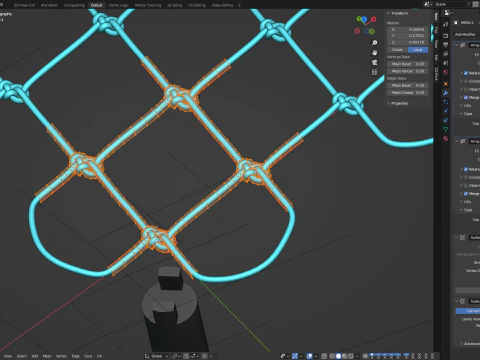Open the Select menu in viewport header
This screenshot has height=360, width=480.
pos(22,356)
